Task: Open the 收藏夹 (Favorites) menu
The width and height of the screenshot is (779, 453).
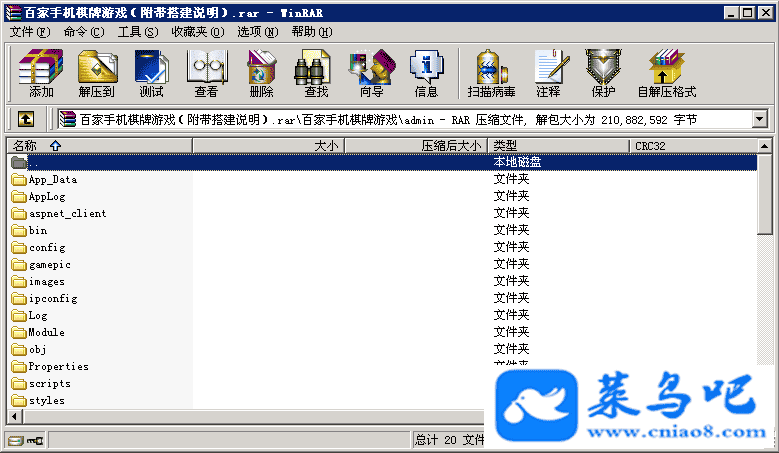Action: (x=198, y=32)
